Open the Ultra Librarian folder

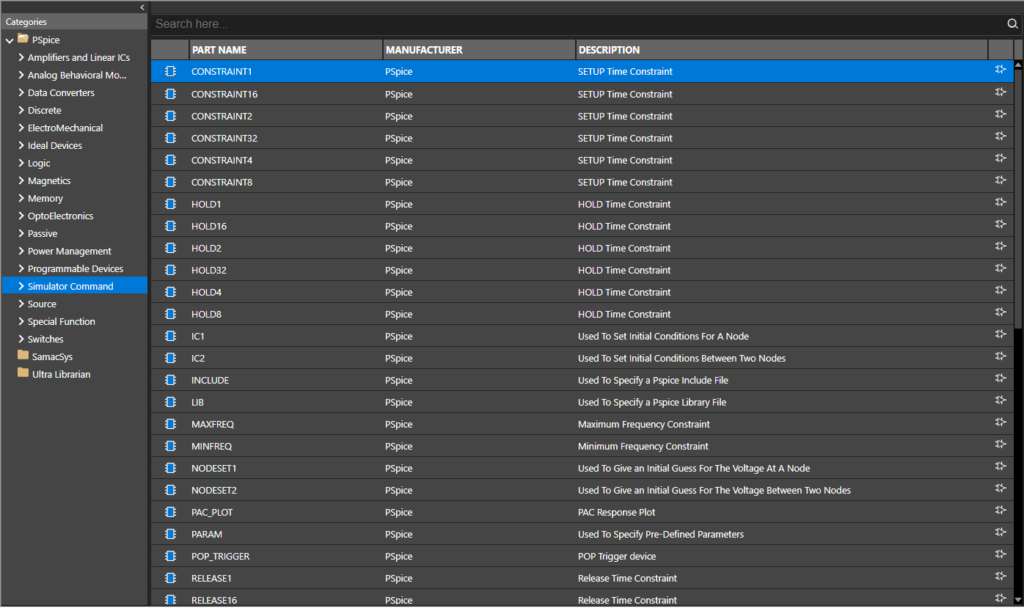(x=54, y=374)
